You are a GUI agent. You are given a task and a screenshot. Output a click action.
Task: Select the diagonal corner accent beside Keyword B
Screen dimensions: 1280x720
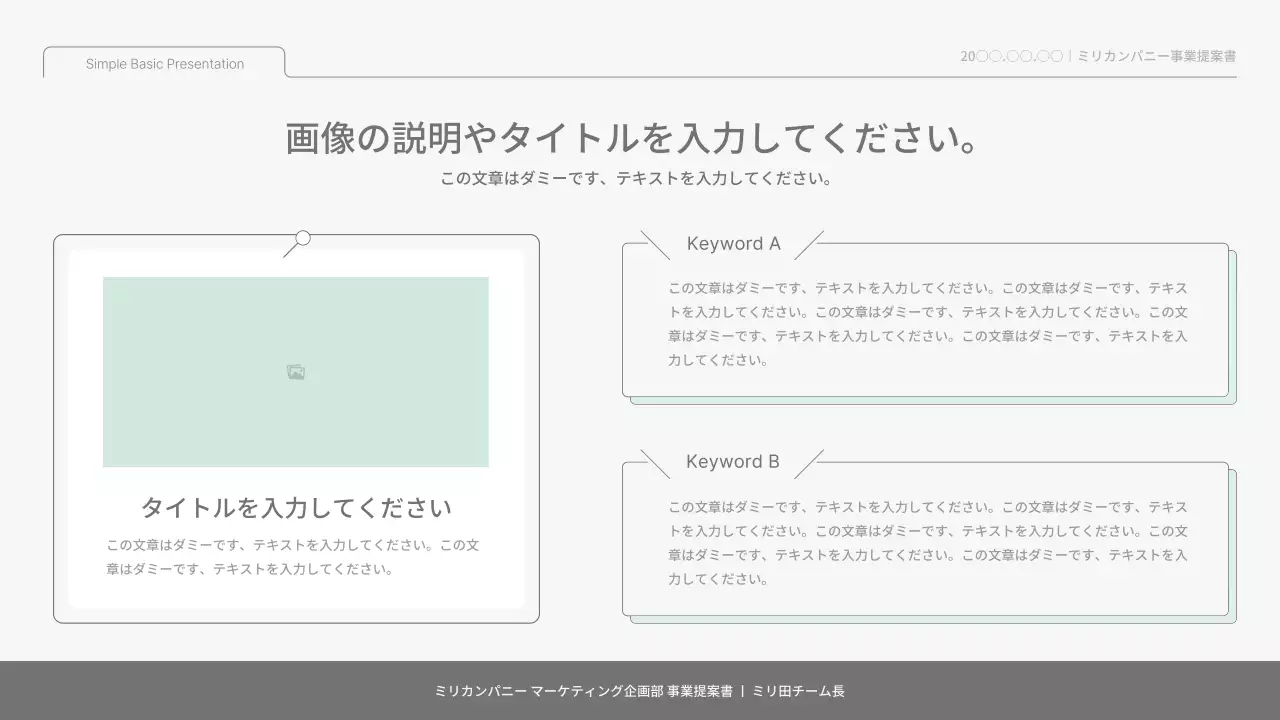point(655,461)
